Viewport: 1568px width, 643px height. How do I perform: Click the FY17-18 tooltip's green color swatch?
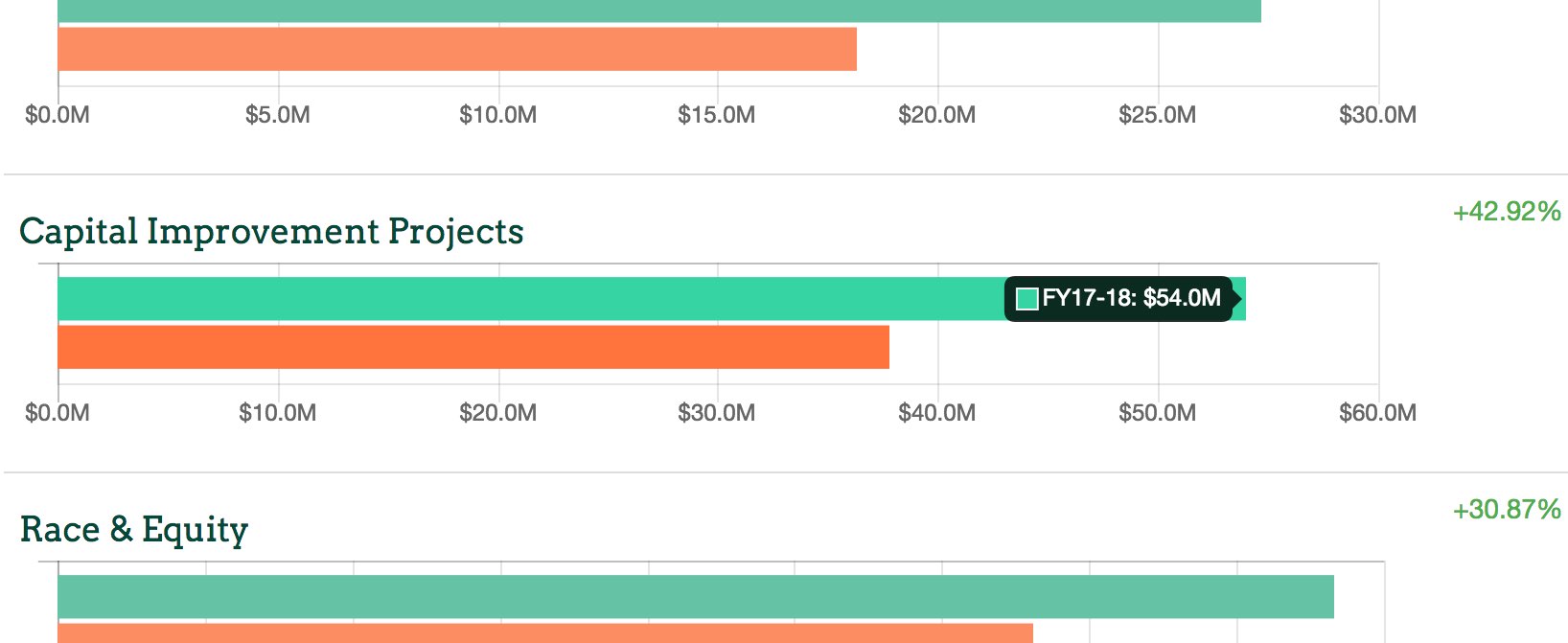[x=1027, y=299]
